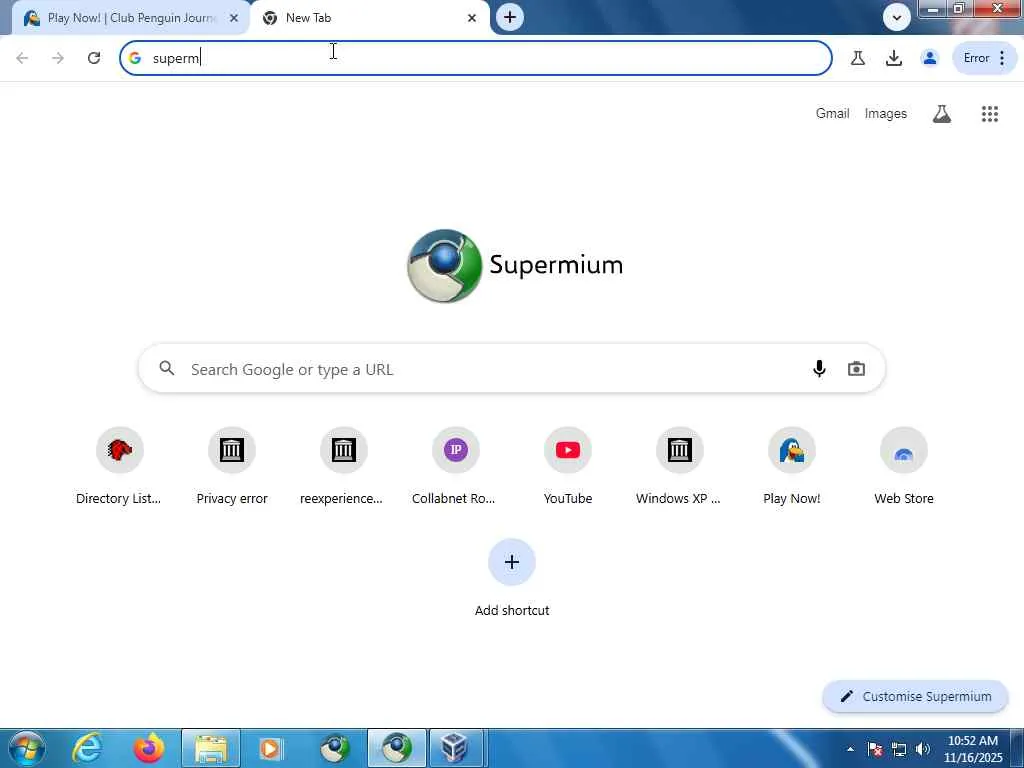The width and height of the screenshot is (1024, 768).
Task: Open the Action Center flag icon
Action: pyautogui.click(x=875, y=749)
